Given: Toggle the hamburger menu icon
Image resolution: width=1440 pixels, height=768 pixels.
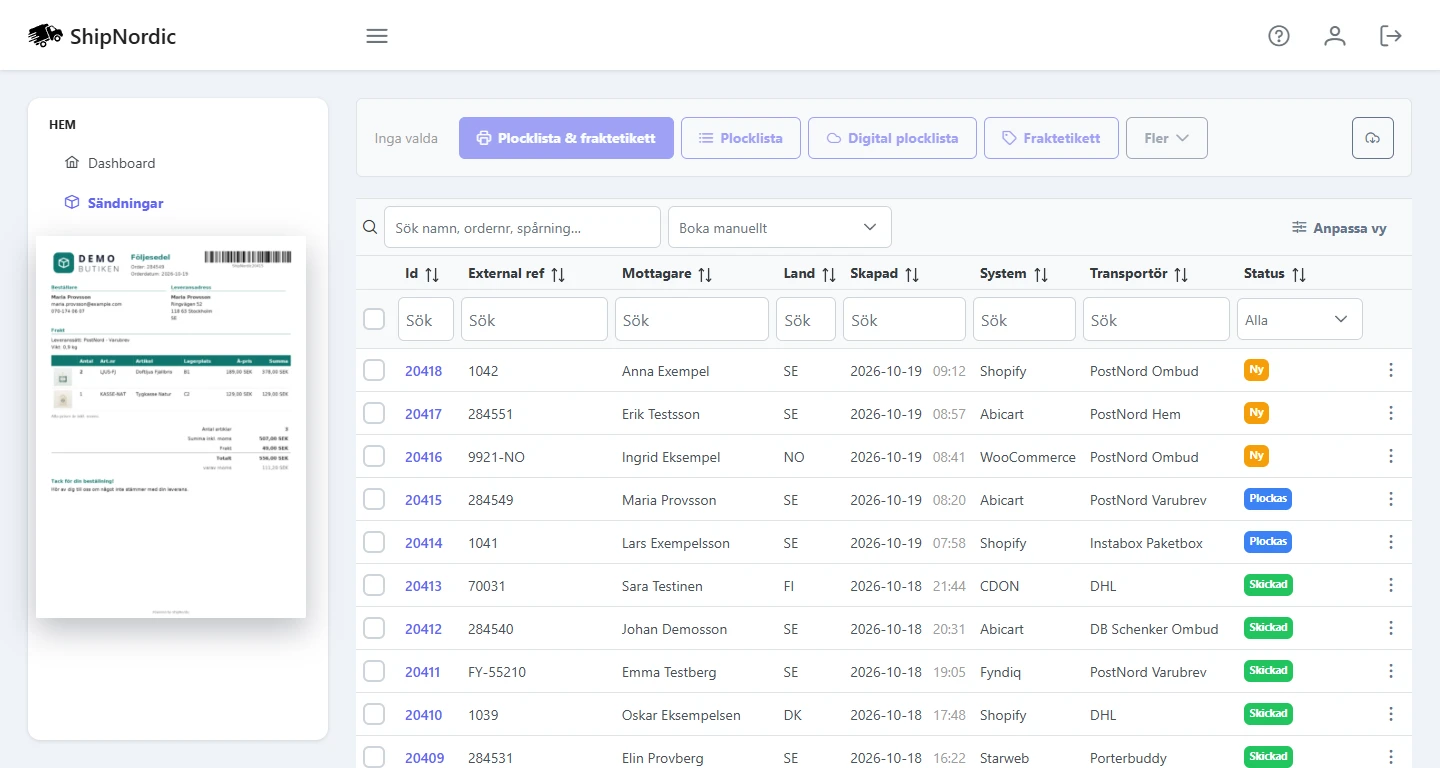Looking at the screenshot, I should (377, 36).
